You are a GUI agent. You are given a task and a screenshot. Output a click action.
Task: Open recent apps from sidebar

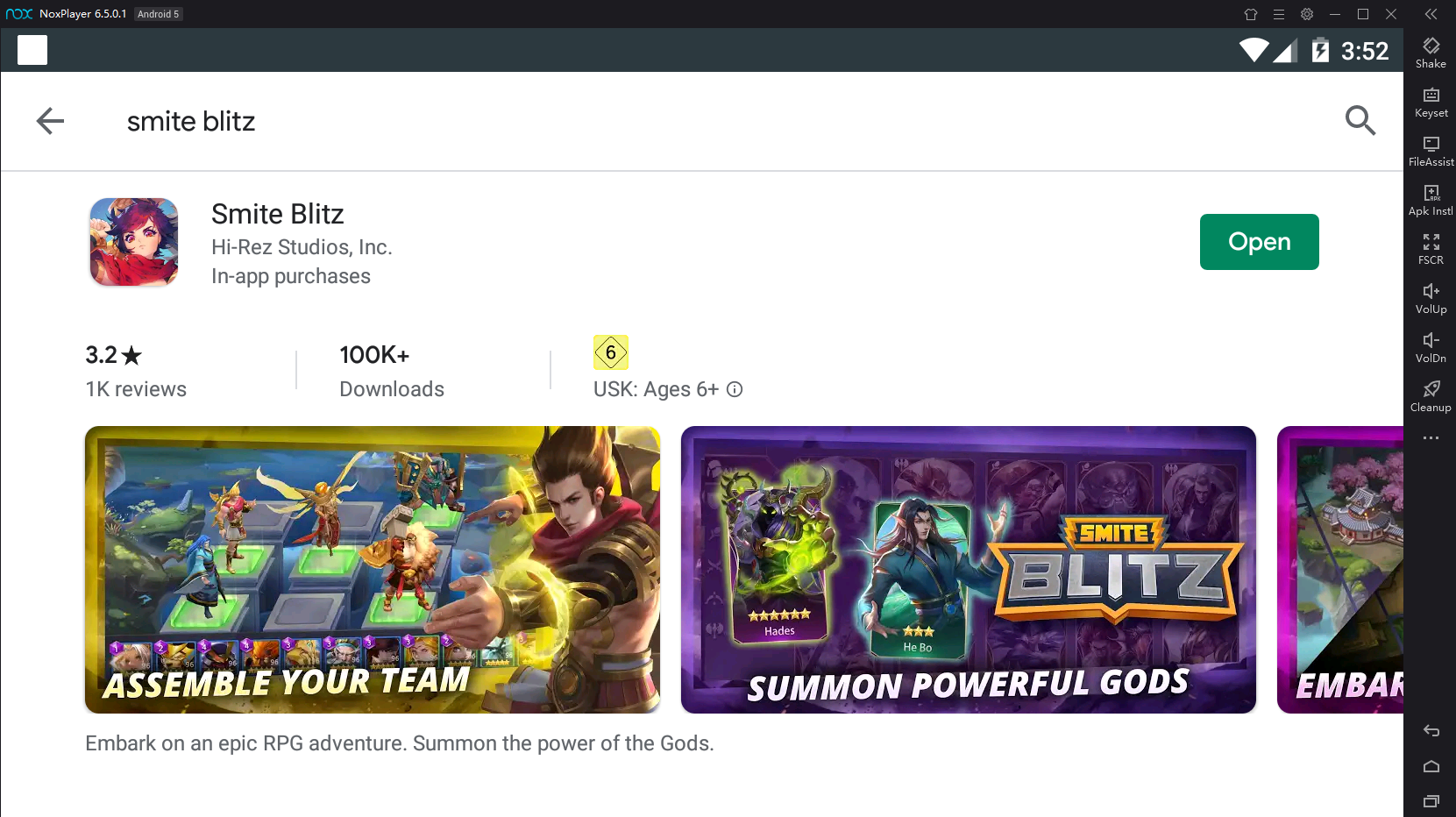pyautogui.click(x=1431, y=801)
